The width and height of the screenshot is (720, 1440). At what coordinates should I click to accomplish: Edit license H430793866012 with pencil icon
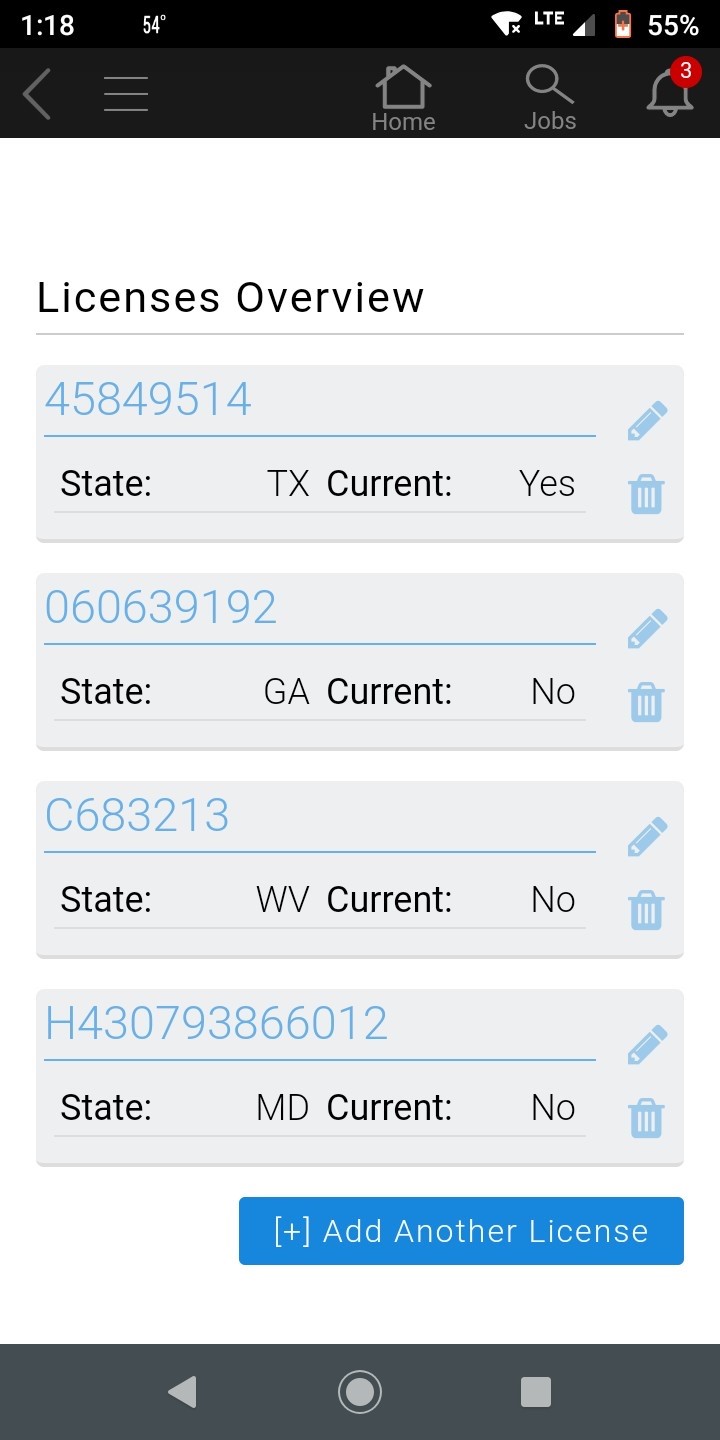[647, 1045]
